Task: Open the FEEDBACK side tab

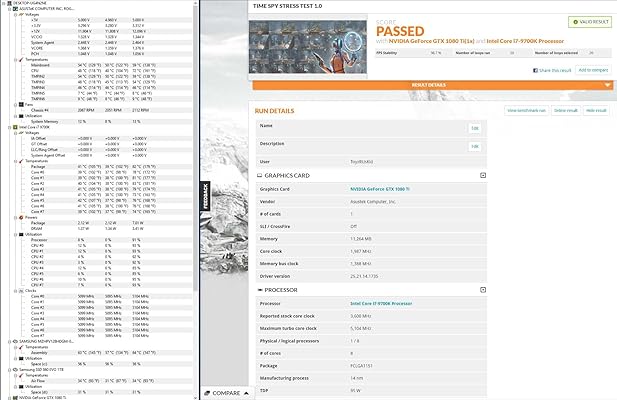Action: [207, 195]
